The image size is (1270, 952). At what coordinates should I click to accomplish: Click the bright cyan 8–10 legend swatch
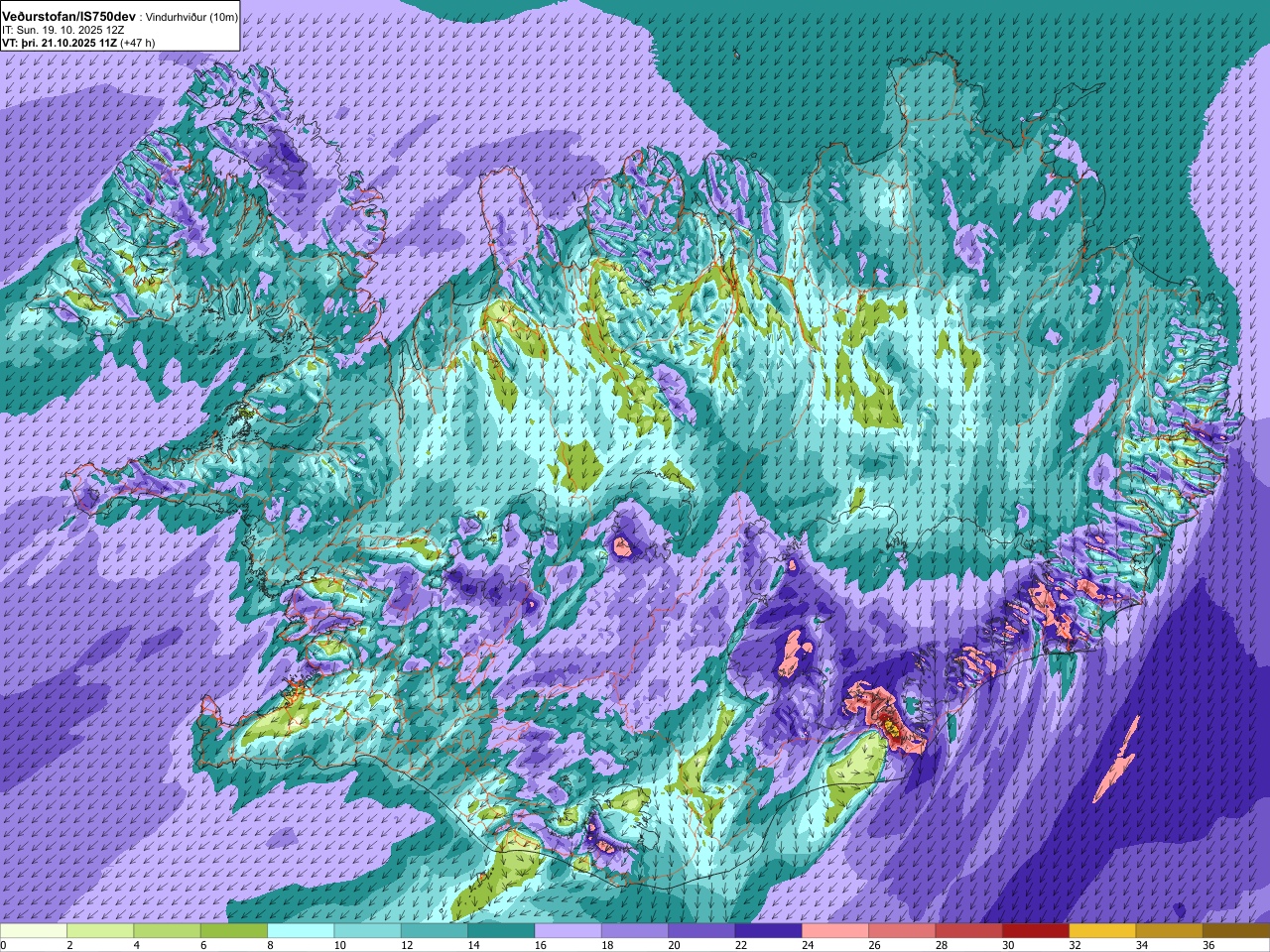point(301,931)
